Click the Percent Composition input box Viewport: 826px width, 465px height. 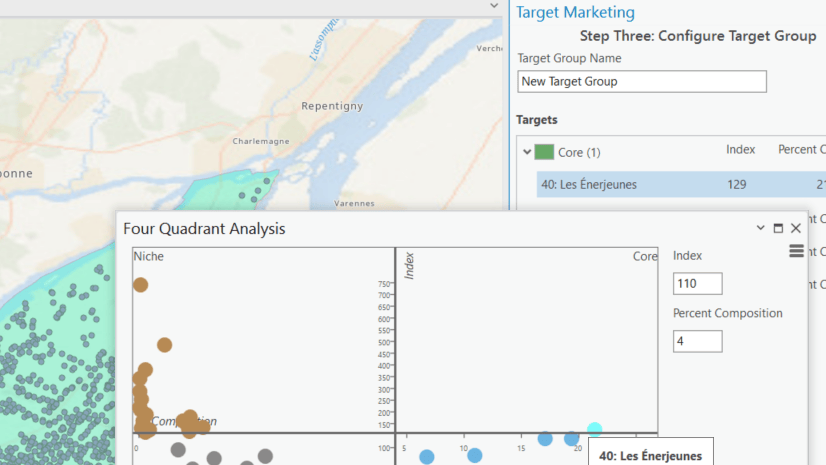[697, 341]
